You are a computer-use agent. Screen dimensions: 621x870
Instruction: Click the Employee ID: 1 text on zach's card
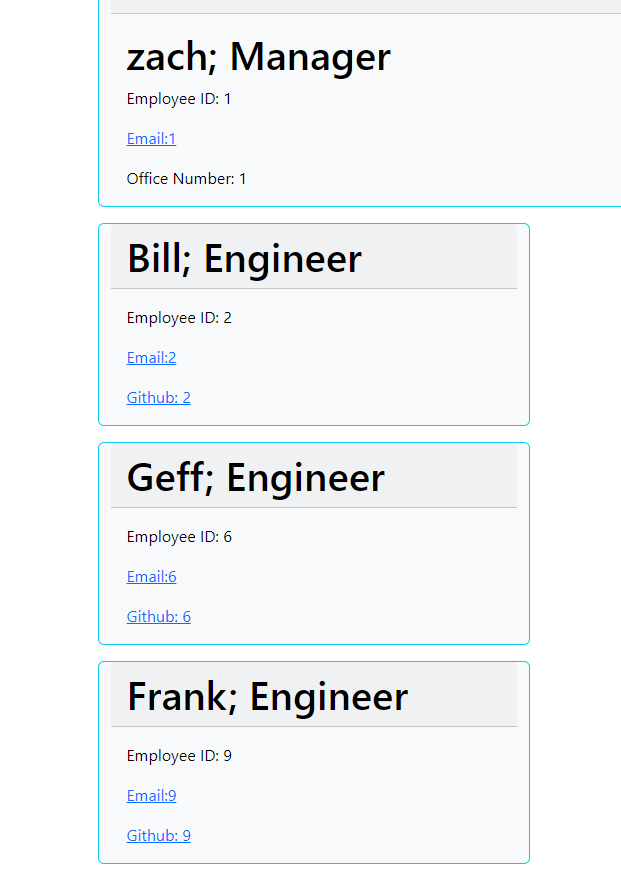tap(177, 98)
